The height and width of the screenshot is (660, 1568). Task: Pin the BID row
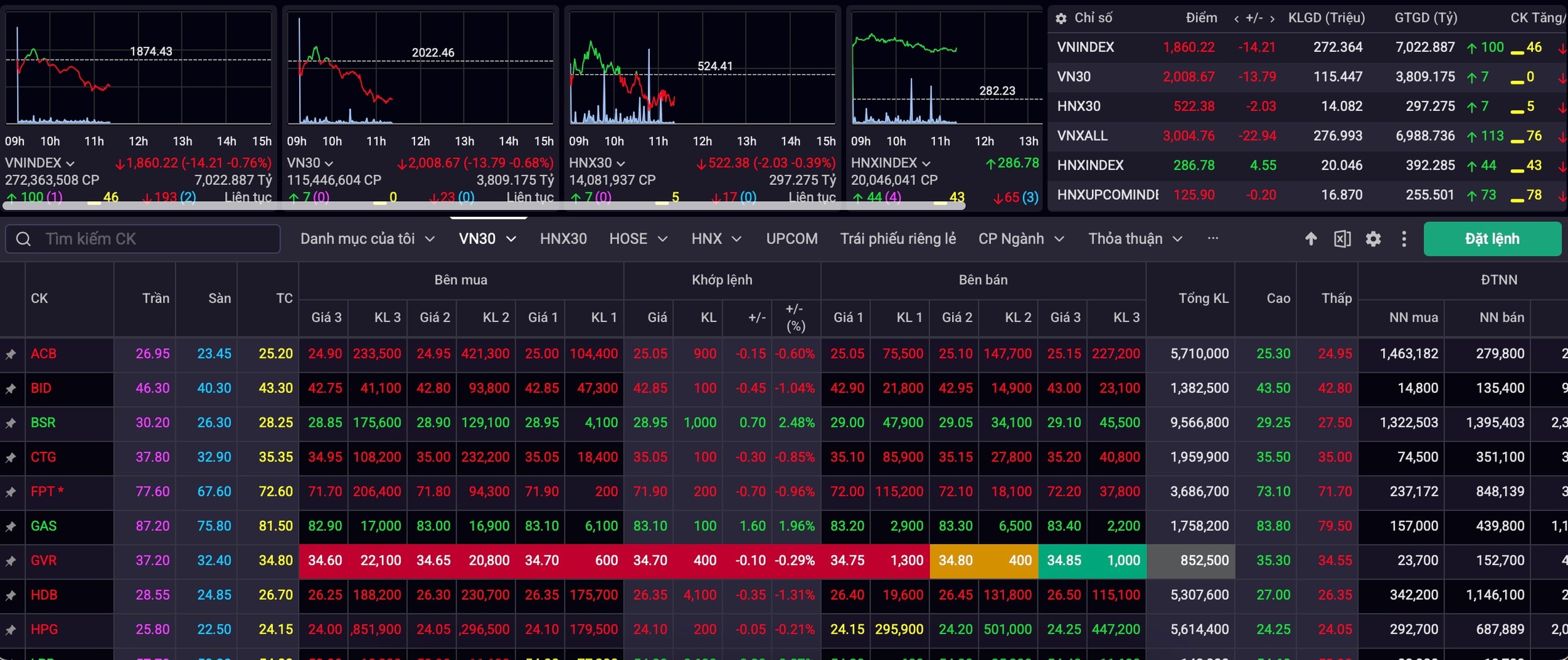click(x=11, y=389)
